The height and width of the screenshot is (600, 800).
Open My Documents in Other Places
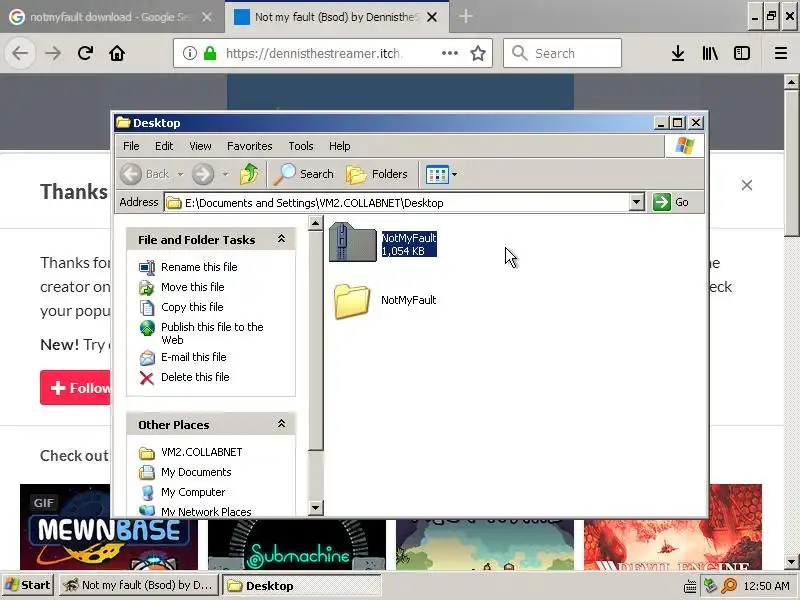point(196,472)
